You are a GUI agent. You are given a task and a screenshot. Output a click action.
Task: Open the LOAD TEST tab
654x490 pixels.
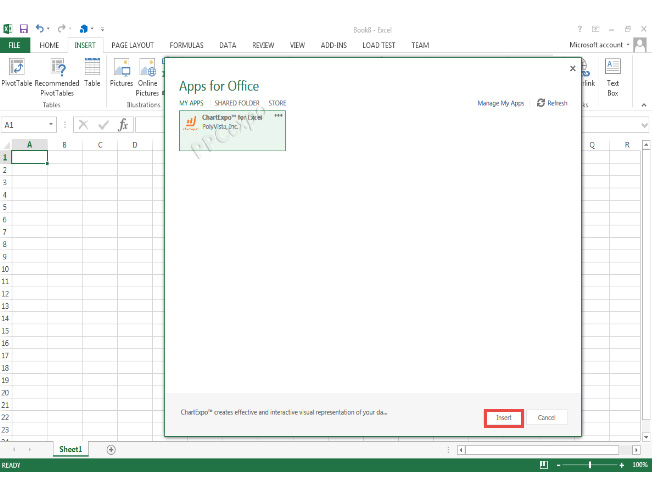(x=379, y=45)
